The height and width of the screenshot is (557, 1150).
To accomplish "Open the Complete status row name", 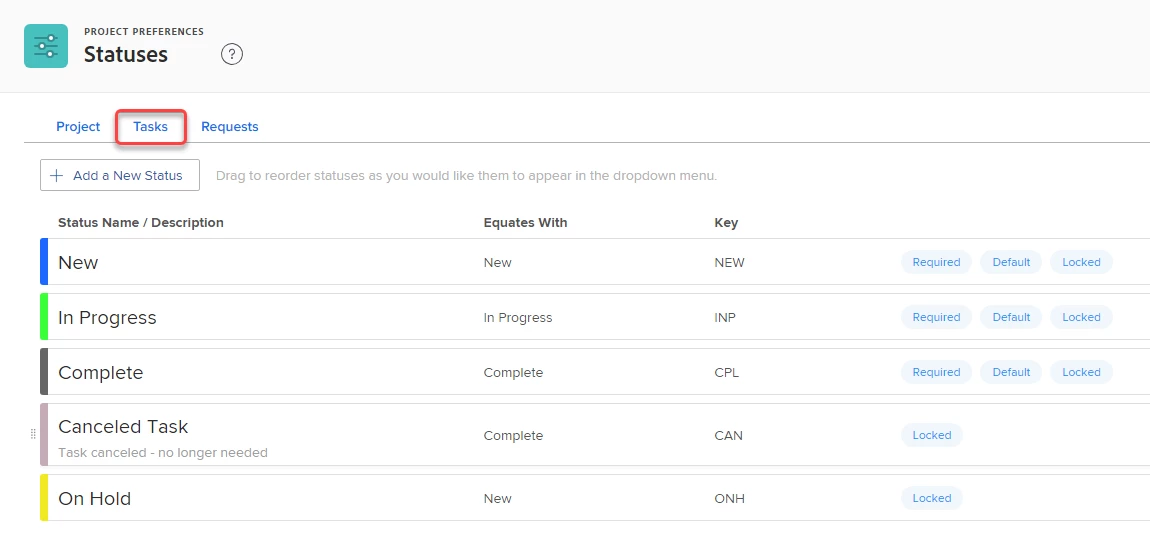I will [101, 372].
